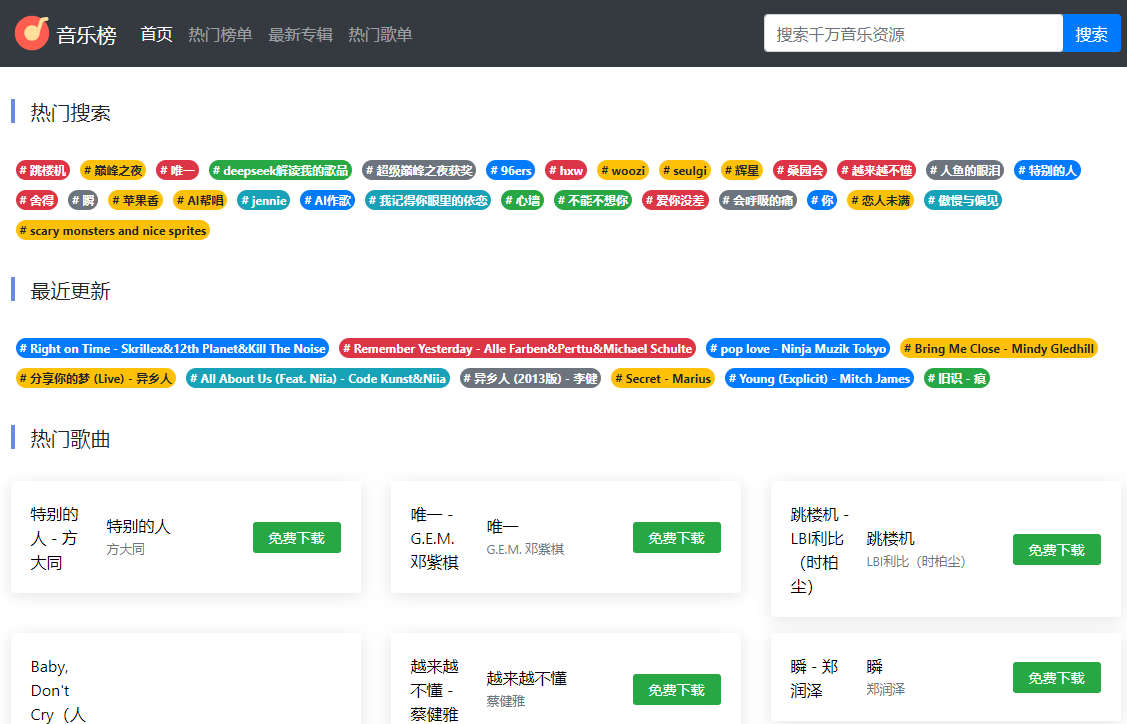
Task: Click 免费下载 for 特别的人 song
Action: (x=297, y=538)
